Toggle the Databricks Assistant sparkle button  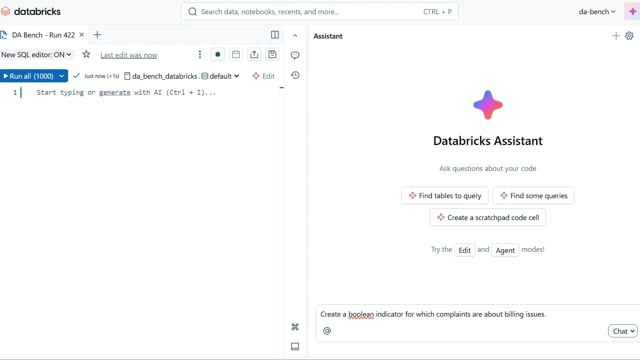tap(632, 11)
